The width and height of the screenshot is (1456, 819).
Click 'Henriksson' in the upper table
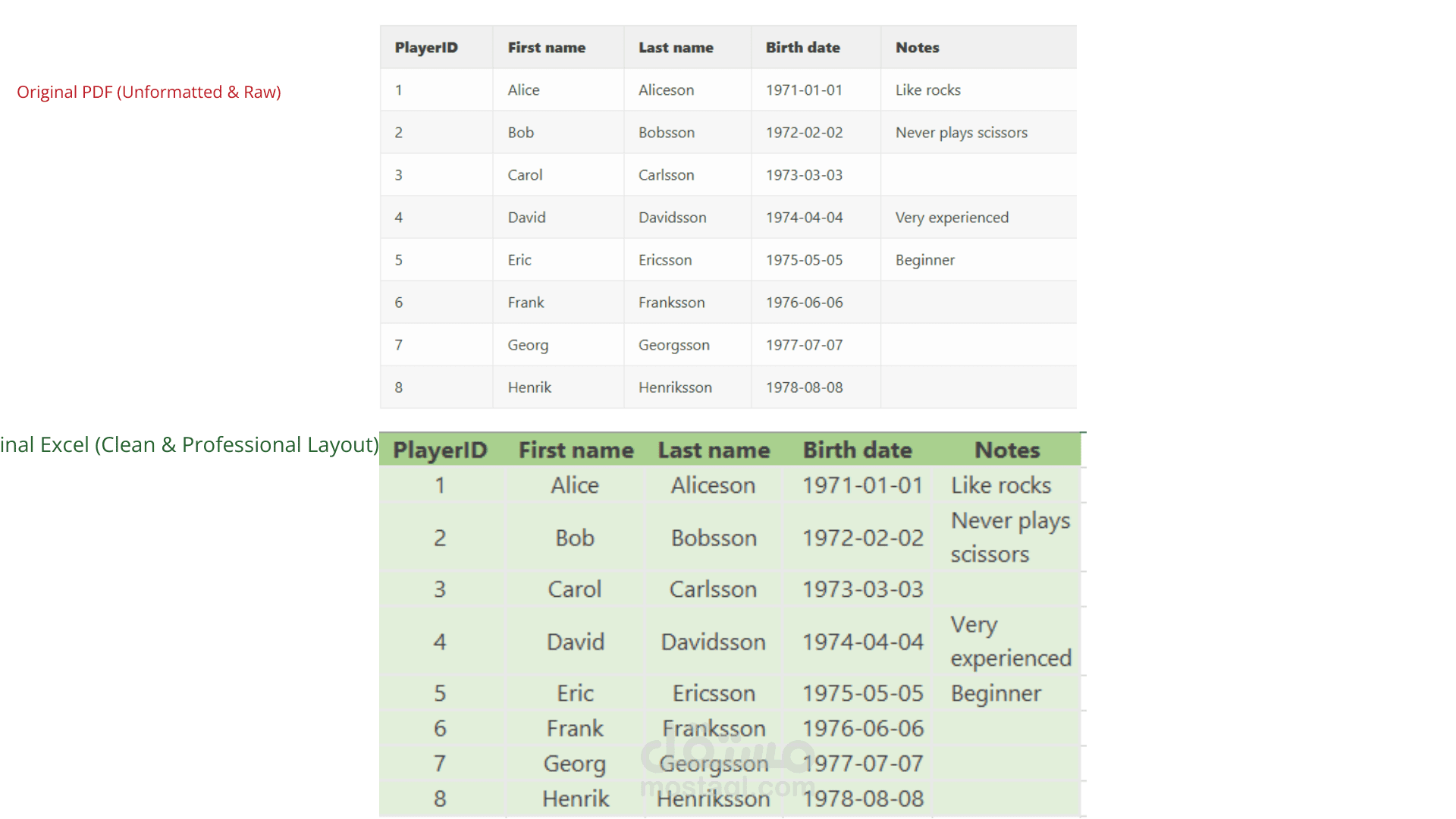click(x=675, y=388)
